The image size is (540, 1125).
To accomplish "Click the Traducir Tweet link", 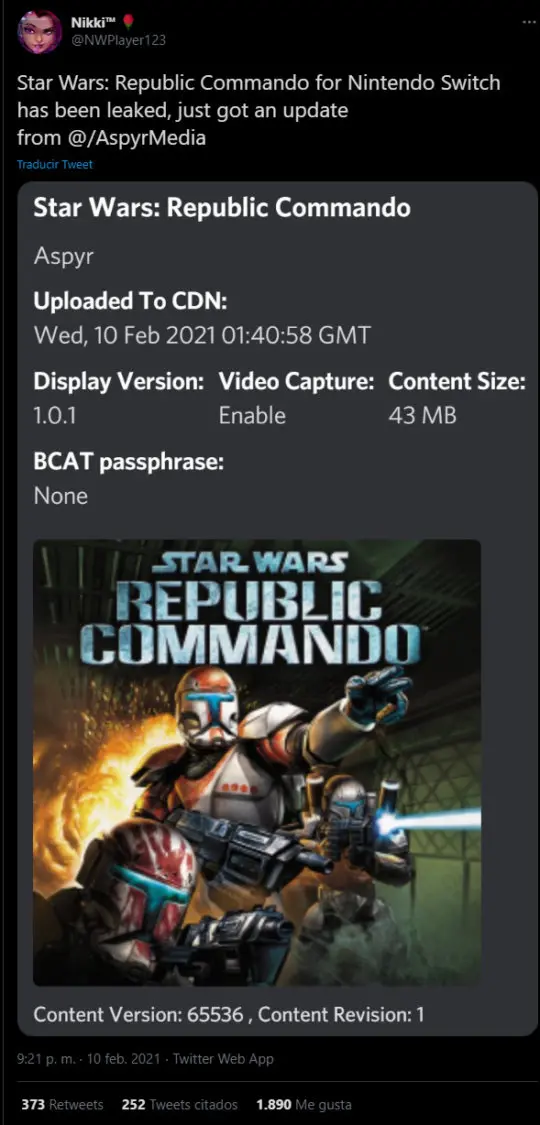I will pyautogui.click(x=55, y=164).
